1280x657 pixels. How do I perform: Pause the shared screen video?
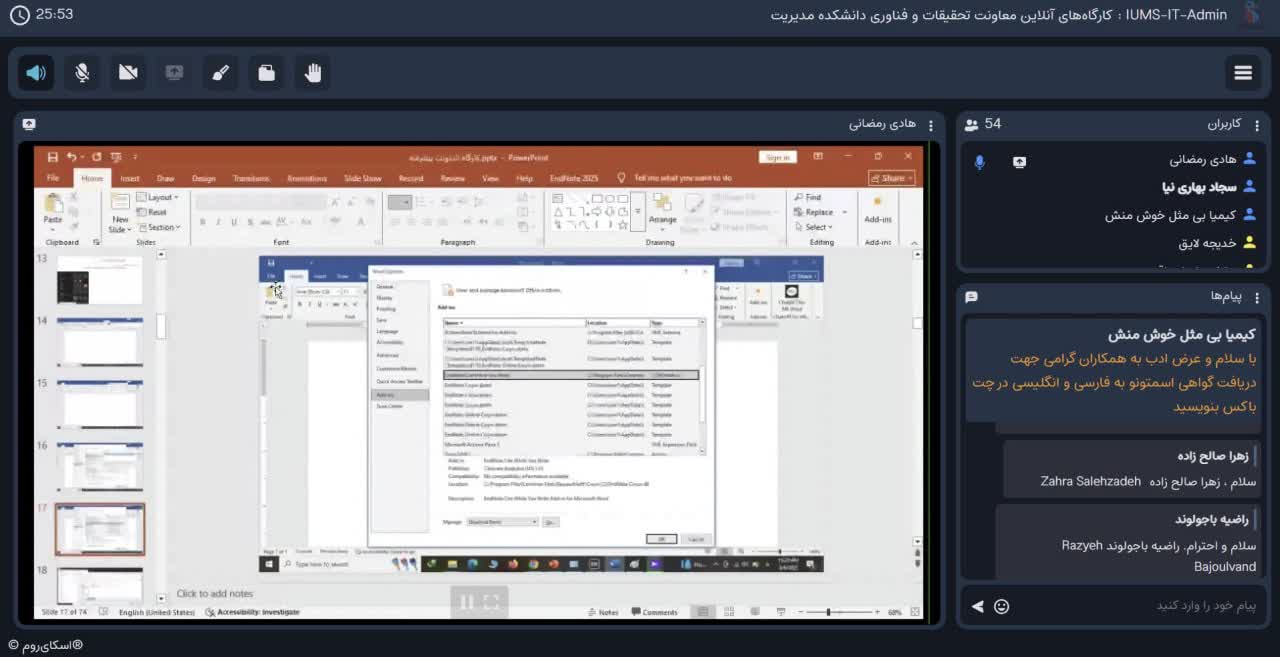click(x=466, y=602)
